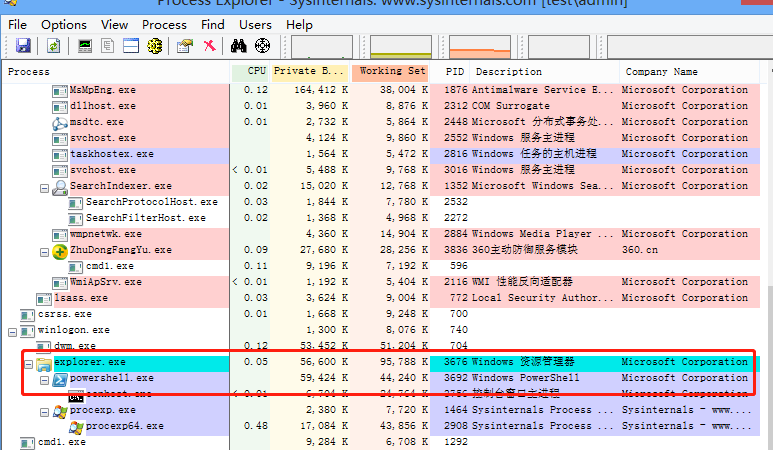Image resolution: width=773 pixels, height=450 pixels.
Task: Select svchost.exe with PID 3016
Action: click(381, 170)
